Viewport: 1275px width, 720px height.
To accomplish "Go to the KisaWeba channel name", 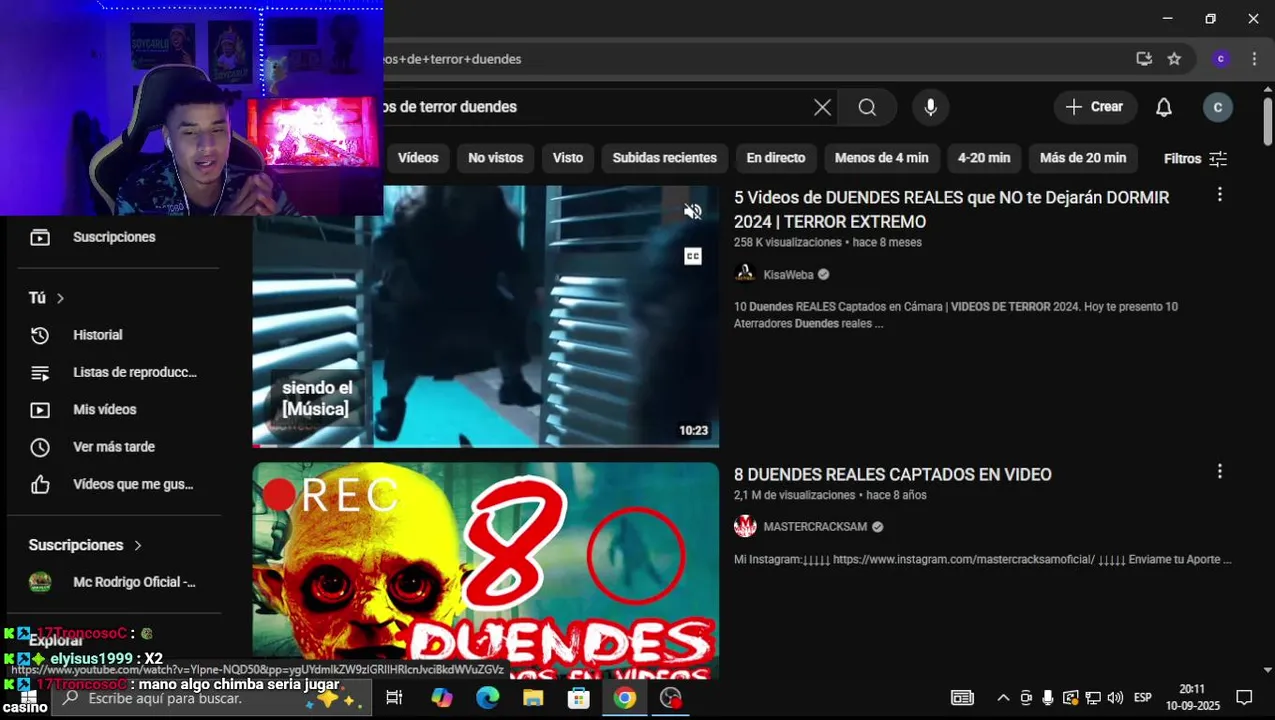I will (789, 274).
